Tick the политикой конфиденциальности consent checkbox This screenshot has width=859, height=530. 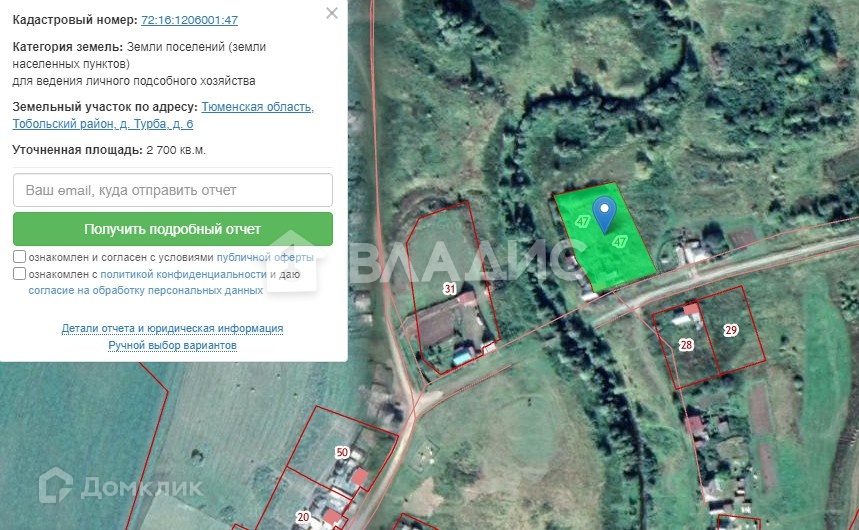[19, 273]
